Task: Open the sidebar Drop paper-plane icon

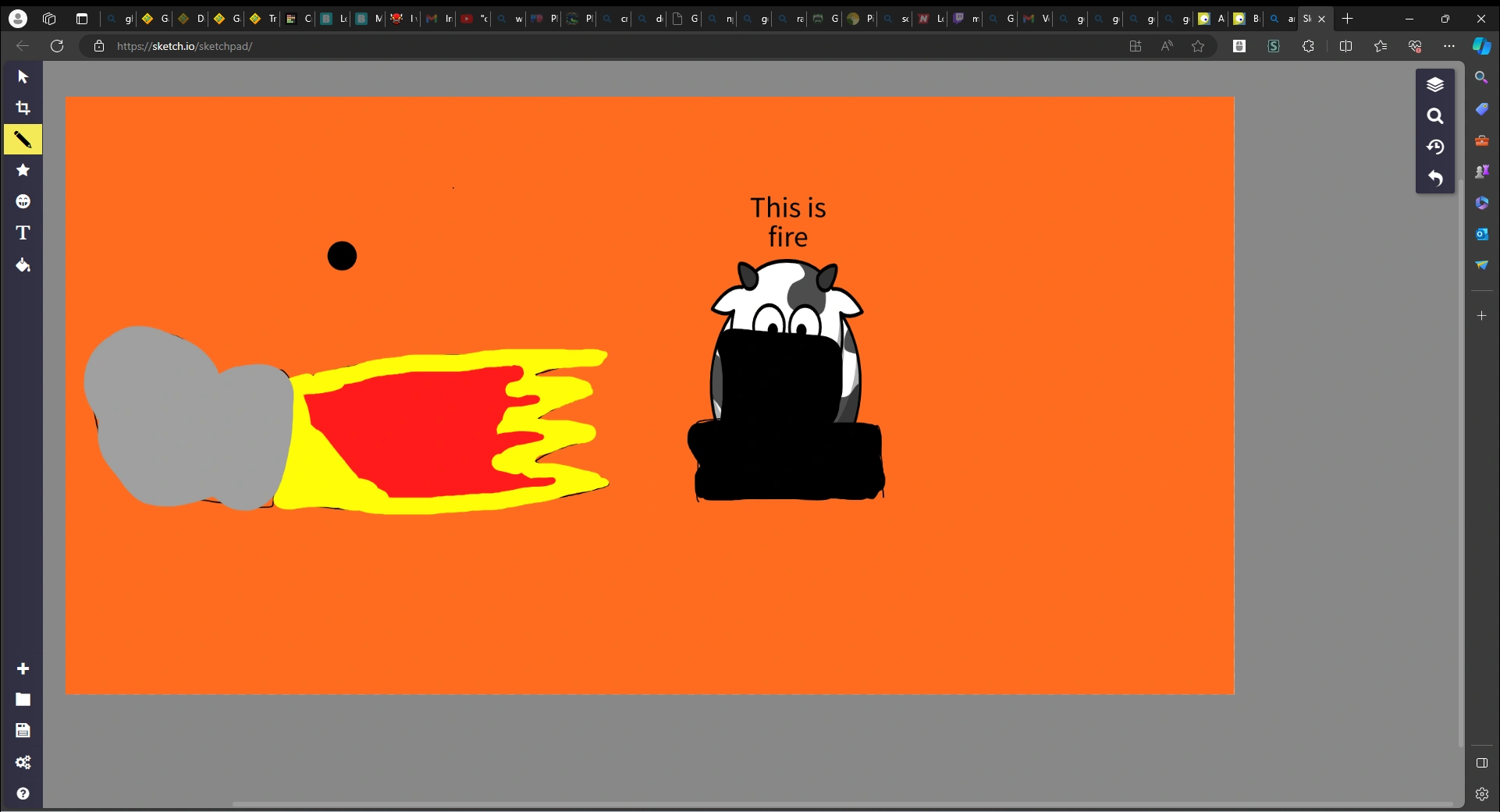Action: 1481,265
